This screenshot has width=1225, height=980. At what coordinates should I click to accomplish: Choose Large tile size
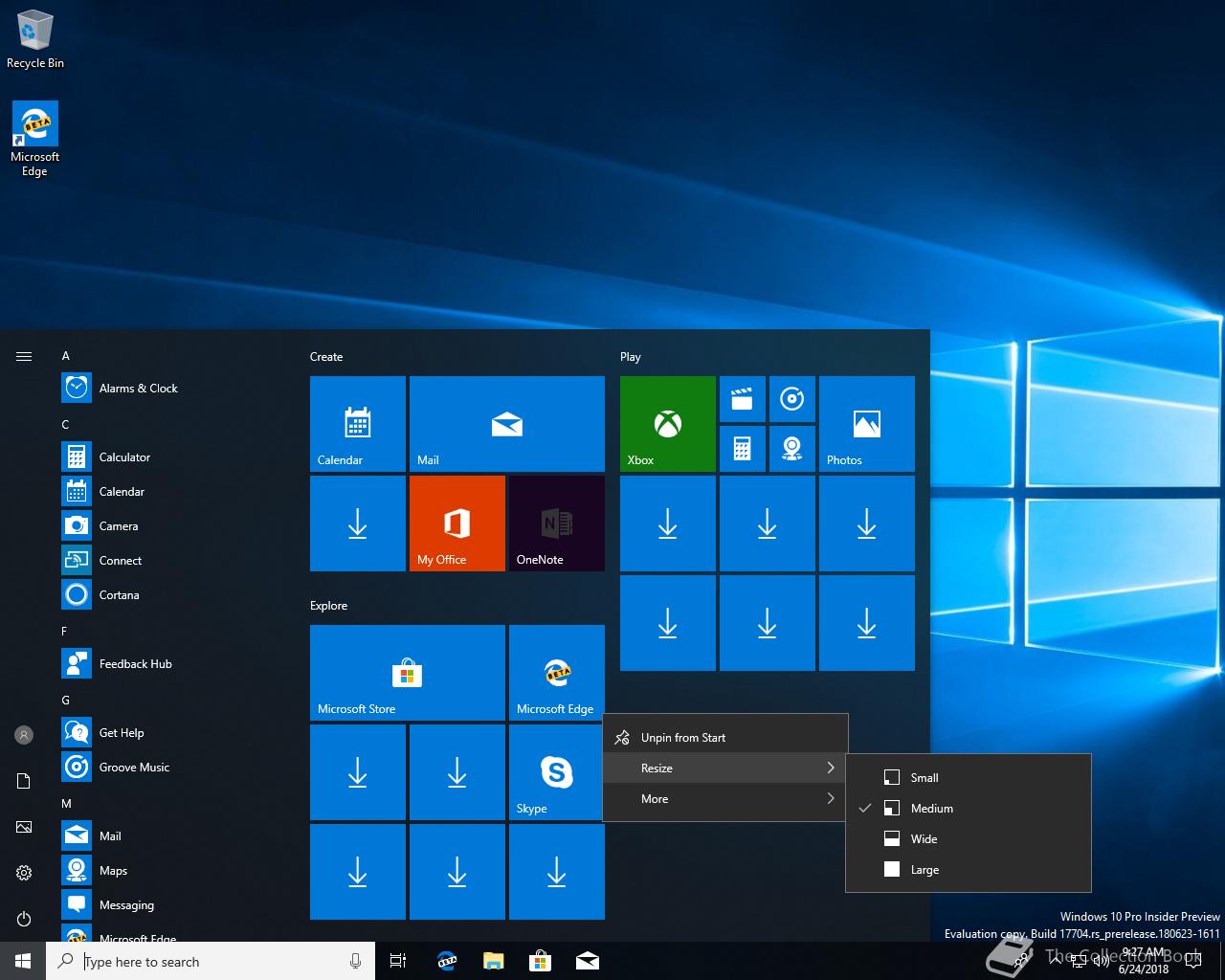coord(969,869)
